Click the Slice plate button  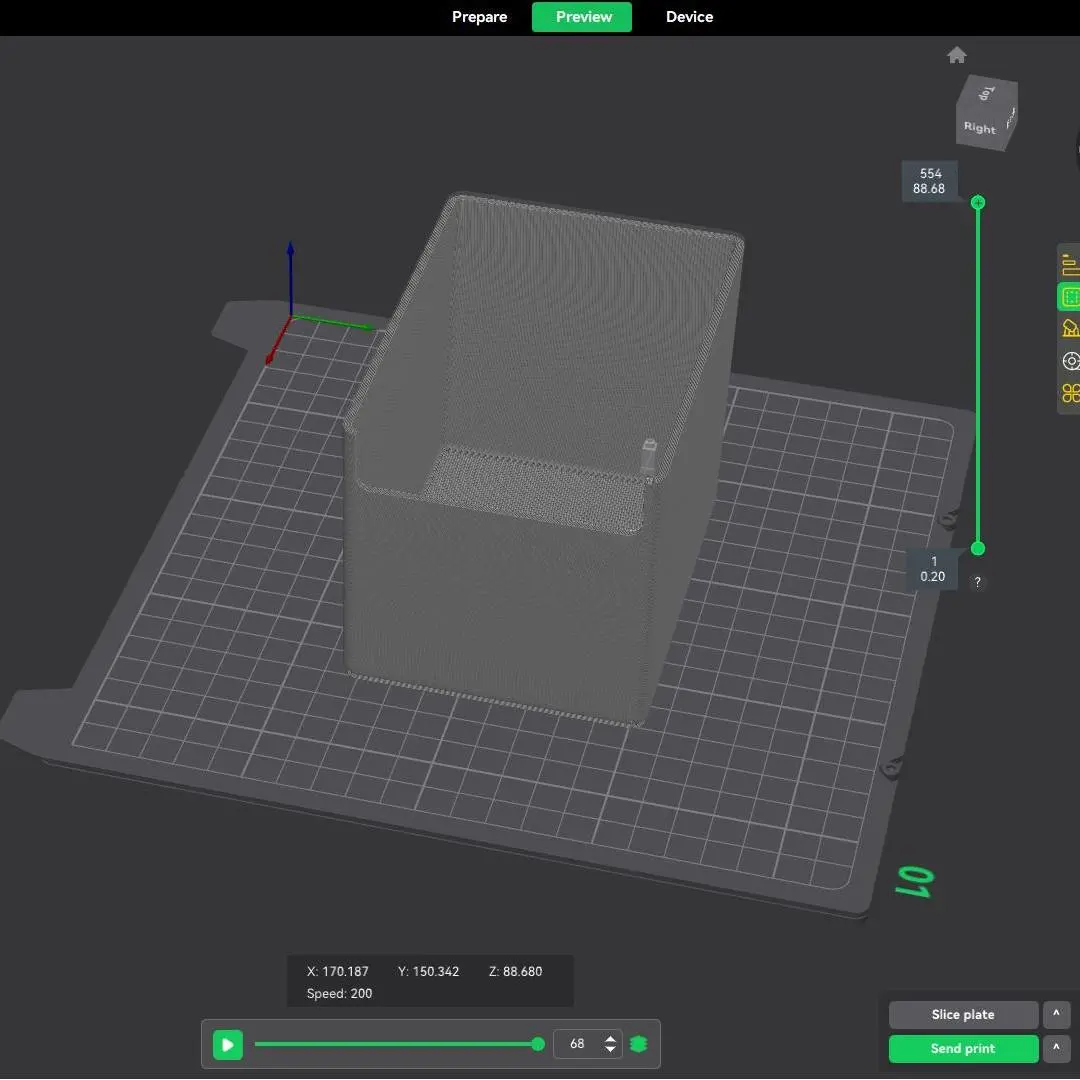coord(963,1015)
